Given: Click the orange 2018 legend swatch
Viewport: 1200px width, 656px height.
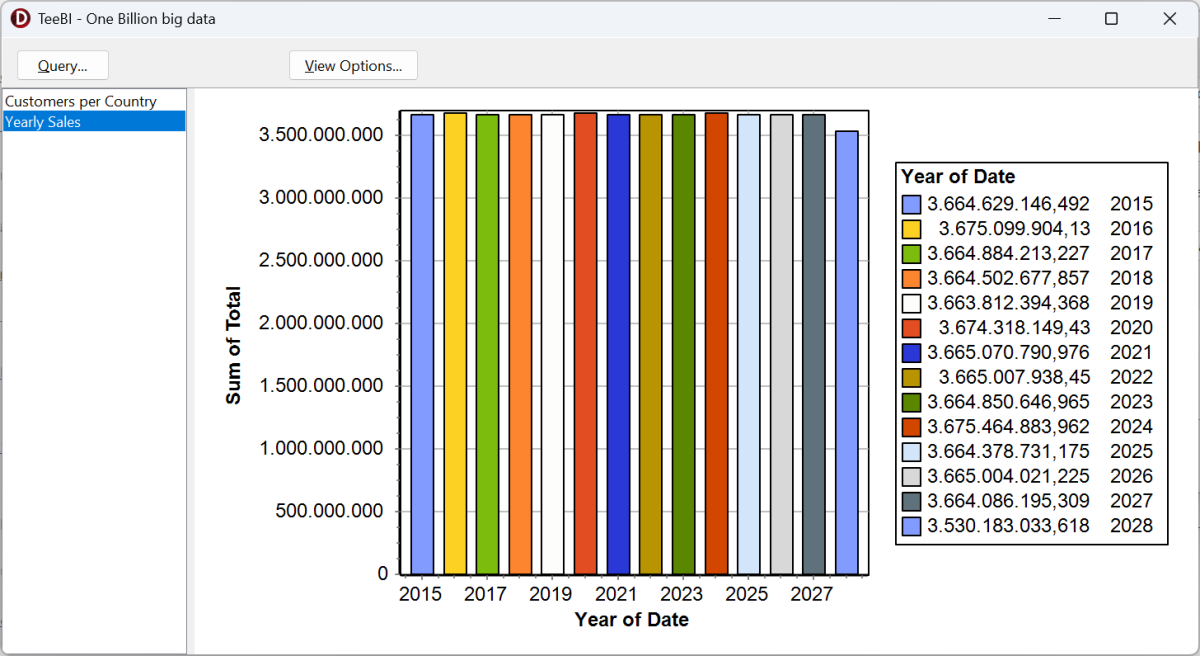Looking at the screenshot, I should [x=911, y=278].
